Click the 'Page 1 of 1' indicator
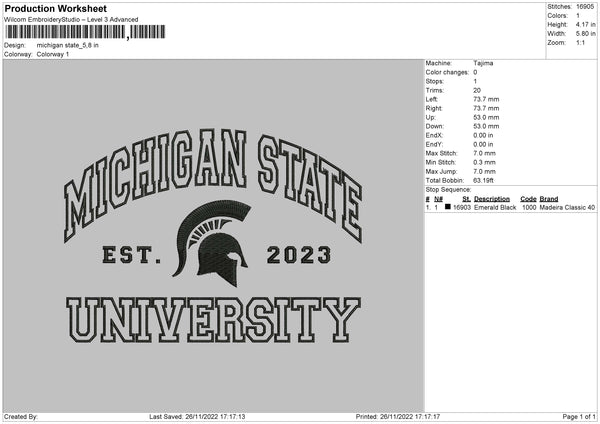This screenshot has height=424, width=600. tap(579, 417)
